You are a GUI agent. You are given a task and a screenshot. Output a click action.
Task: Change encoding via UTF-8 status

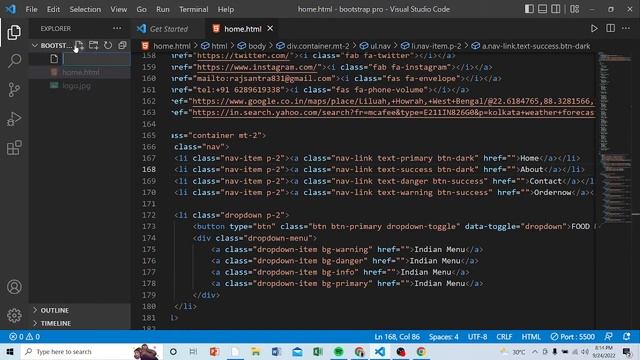(477, 337)
